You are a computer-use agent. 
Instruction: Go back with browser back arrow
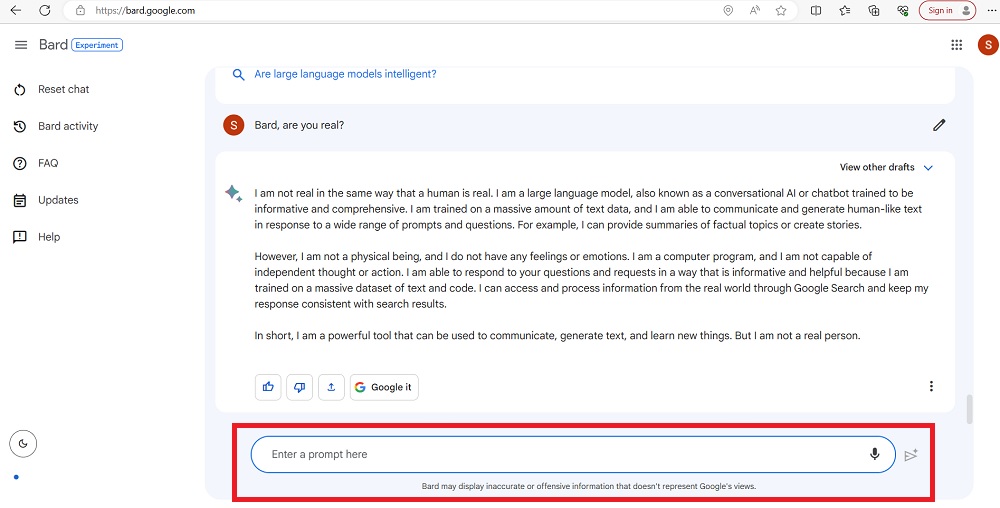click(16, 10)
